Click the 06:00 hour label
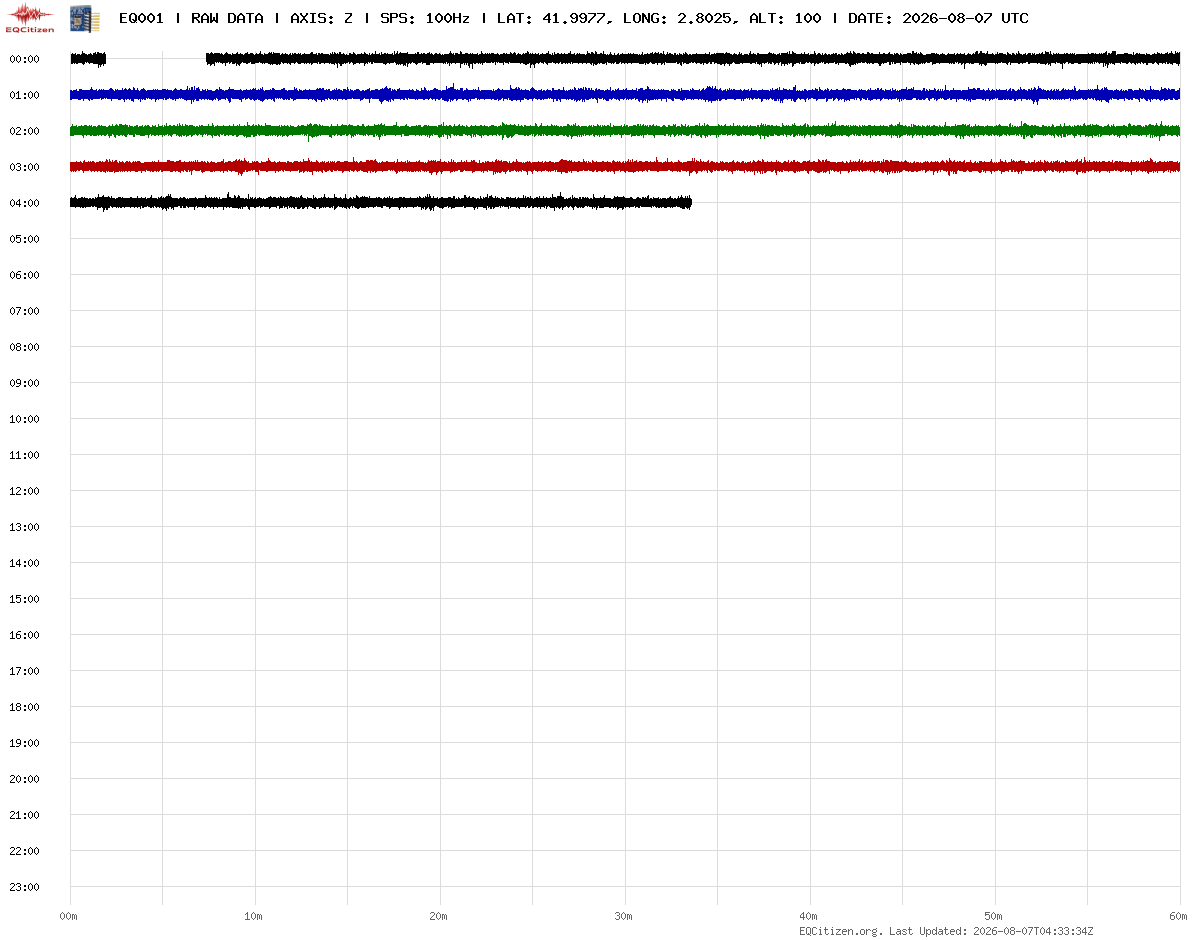The image size is (1200, 940). [x=24, y=275]
